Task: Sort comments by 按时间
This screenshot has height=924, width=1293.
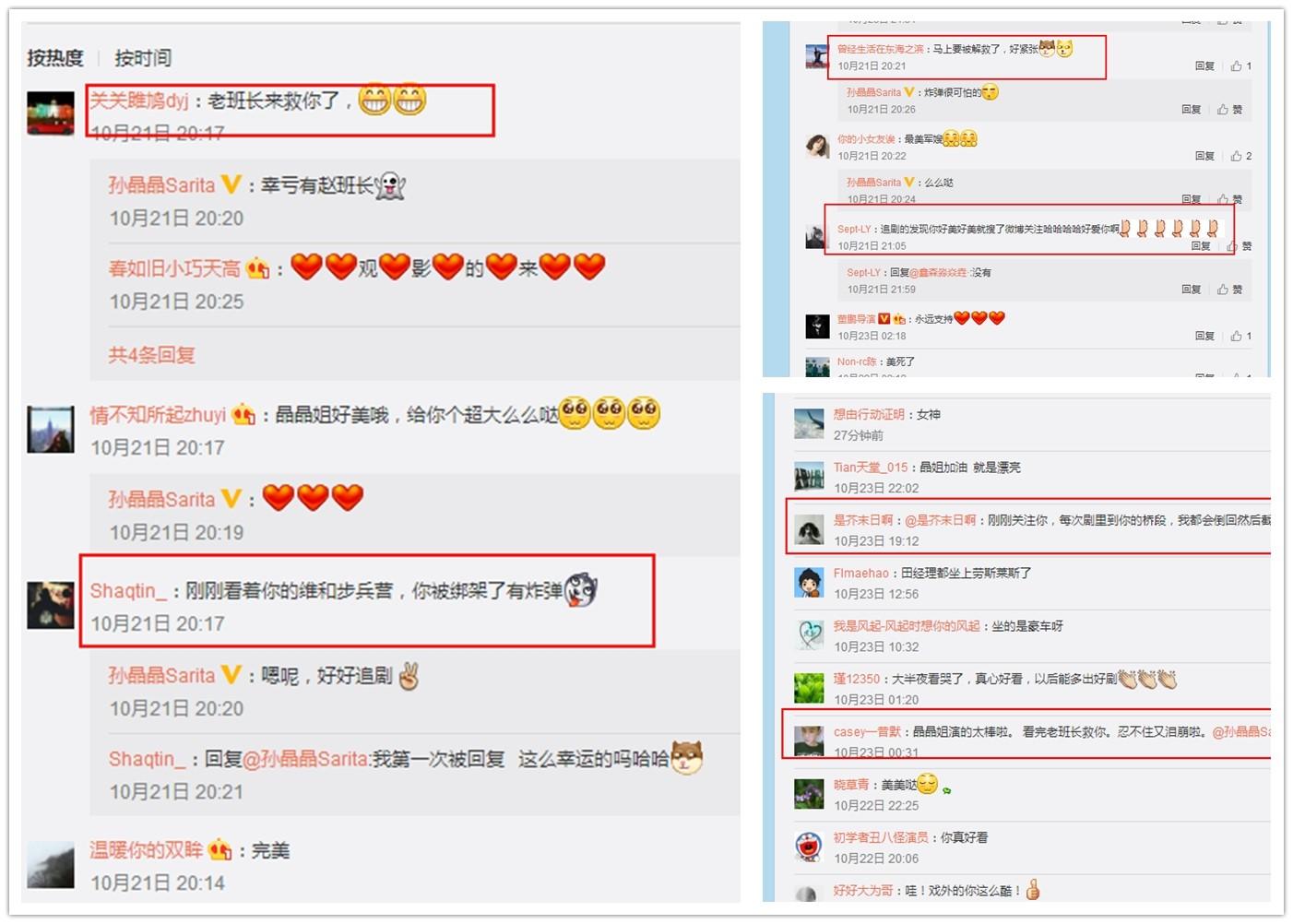Action: (x=143, y=58)
